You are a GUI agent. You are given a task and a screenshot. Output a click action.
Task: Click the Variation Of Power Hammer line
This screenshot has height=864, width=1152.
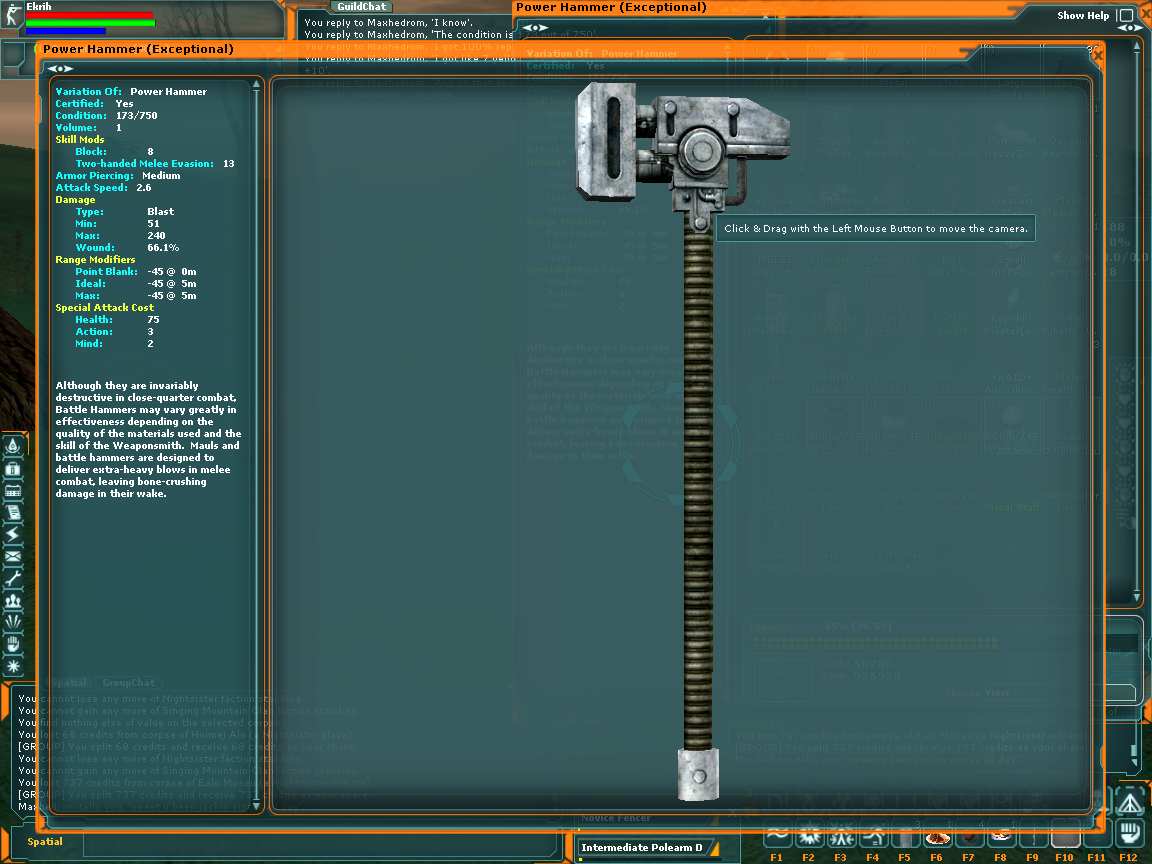click(x=131, y=92)
